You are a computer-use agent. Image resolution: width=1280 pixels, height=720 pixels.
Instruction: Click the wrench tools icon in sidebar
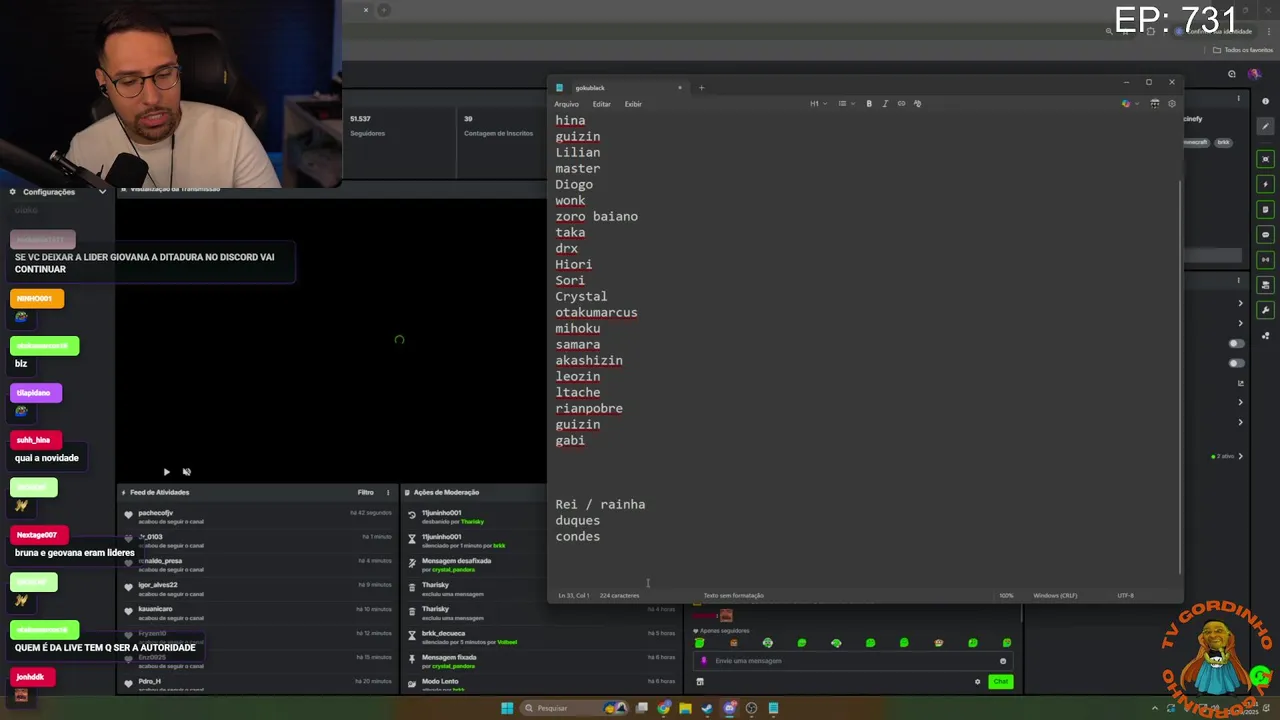tap(1266, 310)
